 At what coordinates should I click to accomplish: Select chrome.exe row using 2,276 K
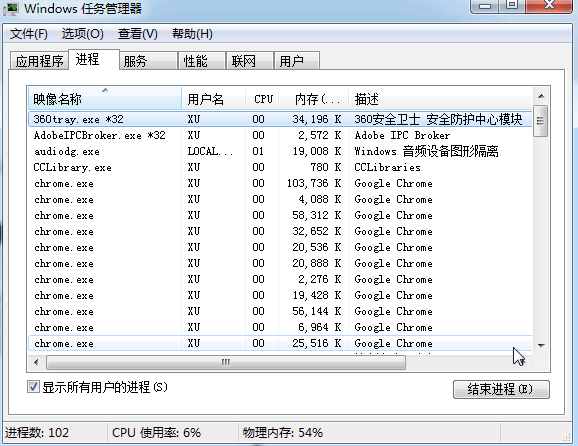(x=280, y=279)
